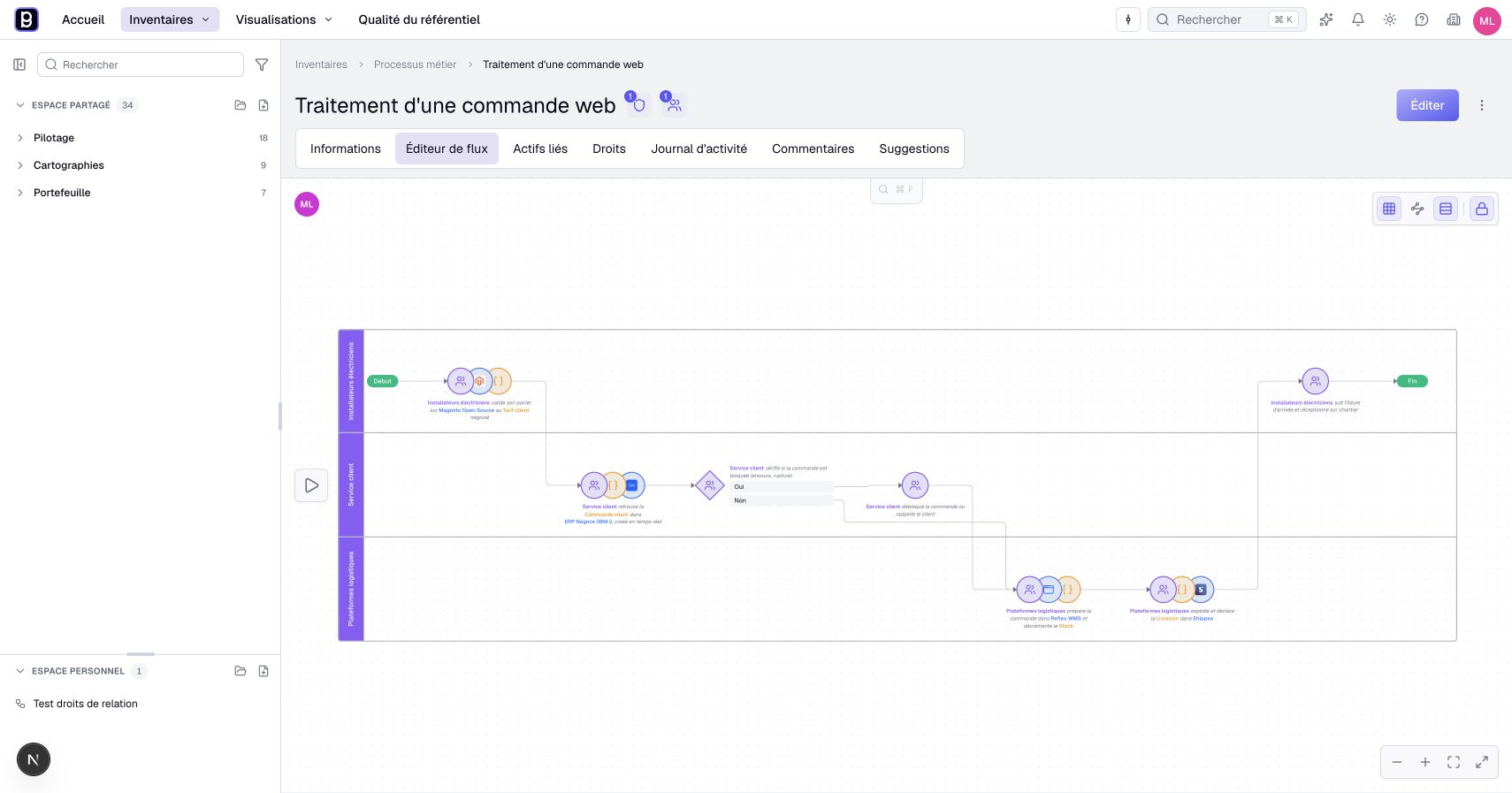Open the organization building icon
1512x793 pixels.
click(x=1454, y=19)
